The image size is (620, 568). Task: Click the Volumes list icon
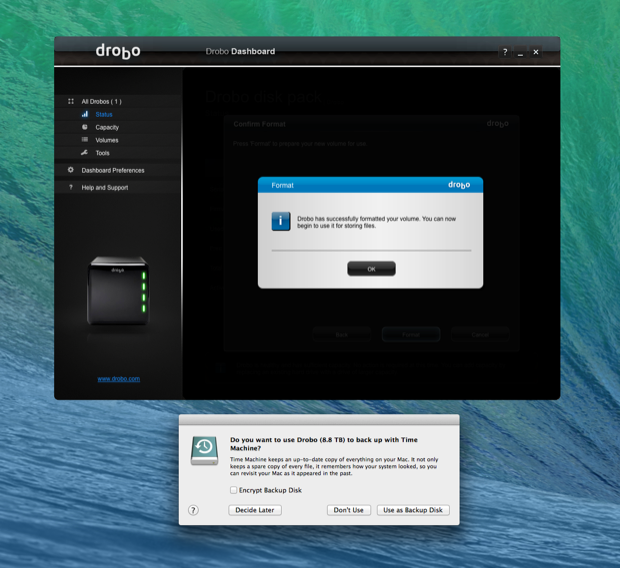[85, 140]
